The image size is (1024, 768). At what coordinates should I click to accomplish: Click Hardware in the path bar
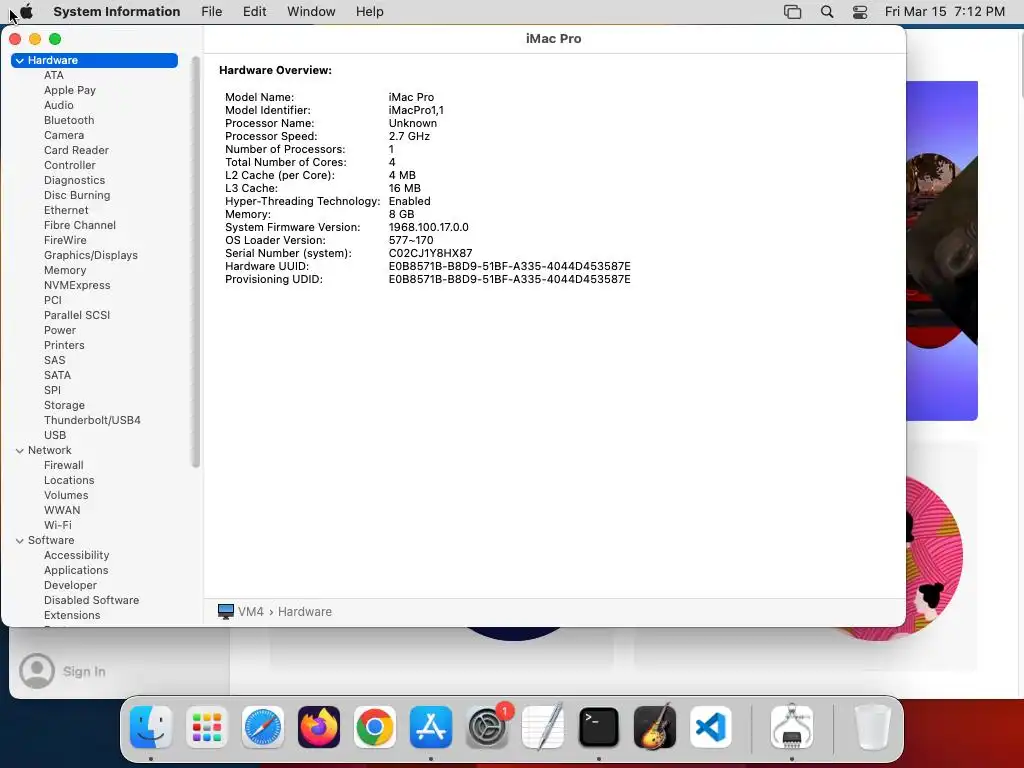point(305,612)
